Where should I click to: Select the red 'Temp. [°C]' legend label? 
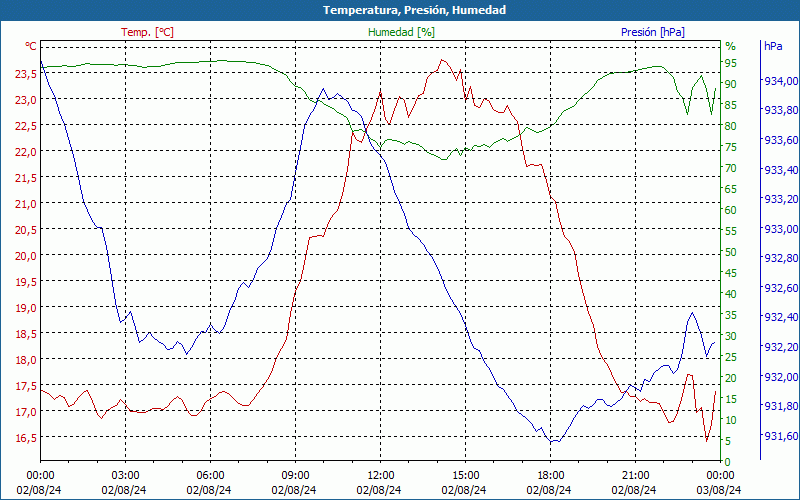[x=147, y=32]
